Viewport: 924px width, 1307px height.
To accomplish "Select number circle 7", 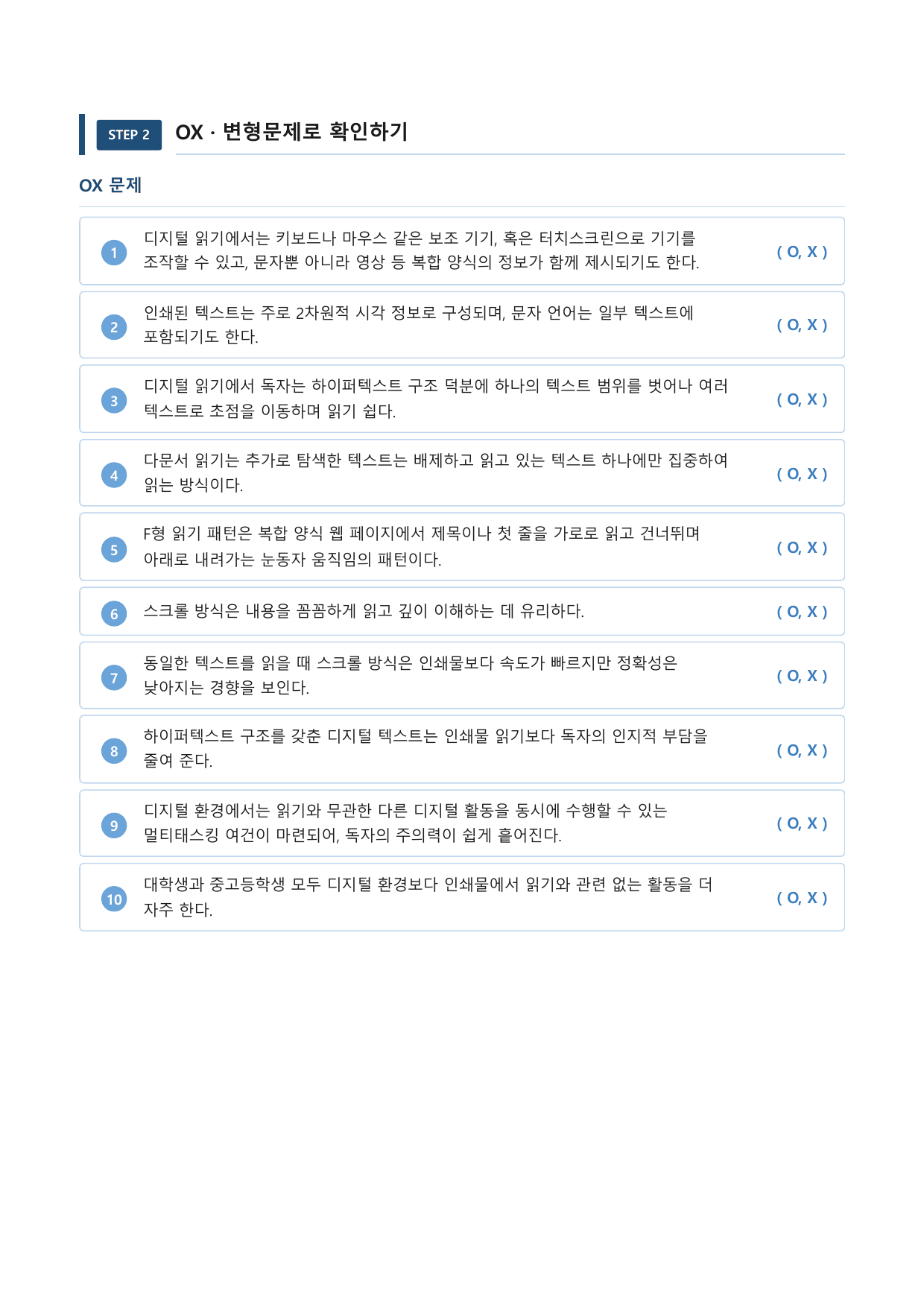I will point(114,677).
